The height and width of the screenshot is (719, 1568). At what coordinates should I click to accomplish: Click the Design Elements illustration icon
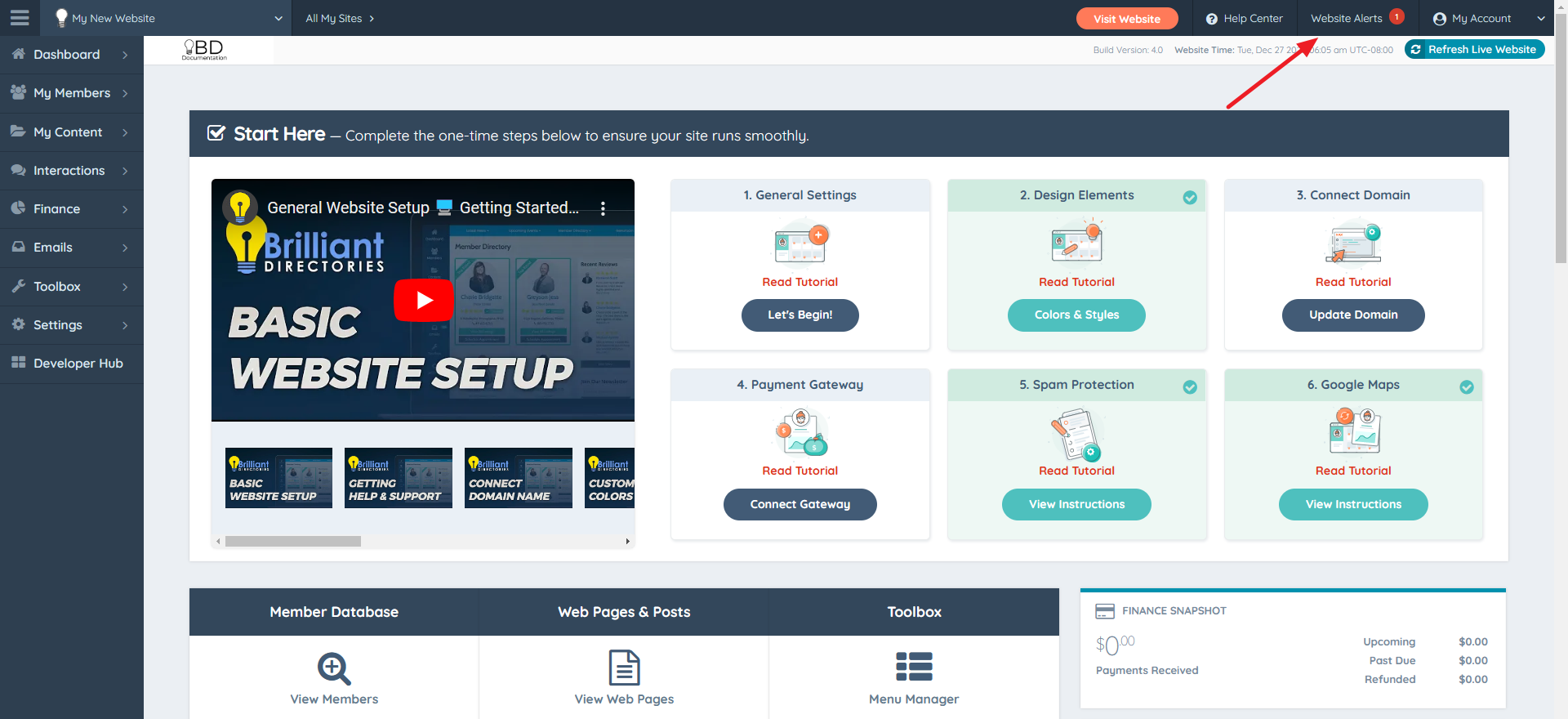point(1076,243)
